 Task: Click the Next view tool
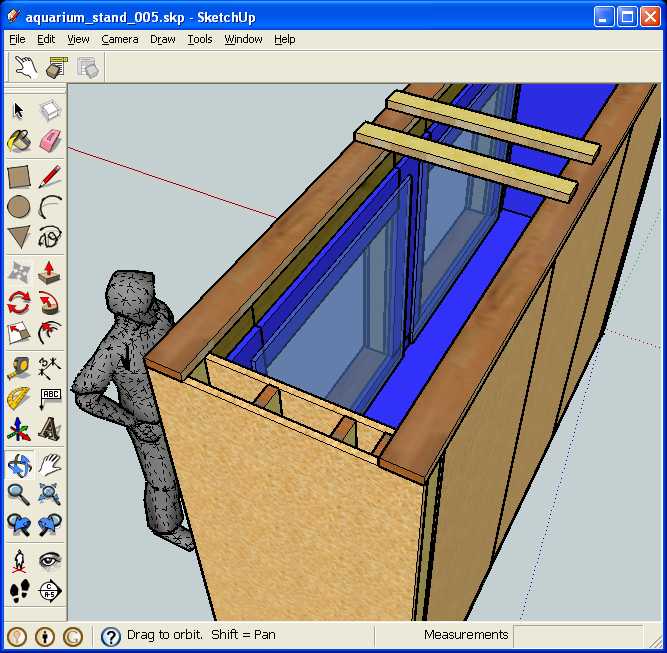click(50, 525)
